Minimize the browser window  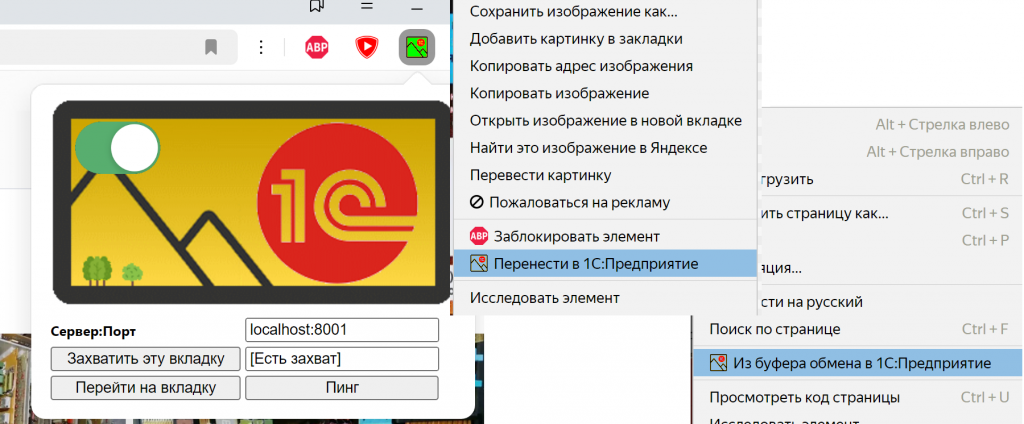[x=417, y=8]
